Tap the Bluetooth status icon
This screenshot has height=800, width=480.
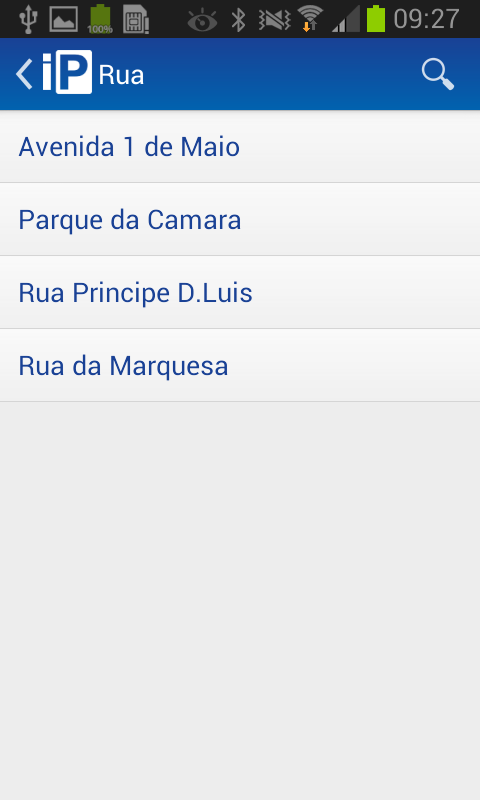click(238, 19)
